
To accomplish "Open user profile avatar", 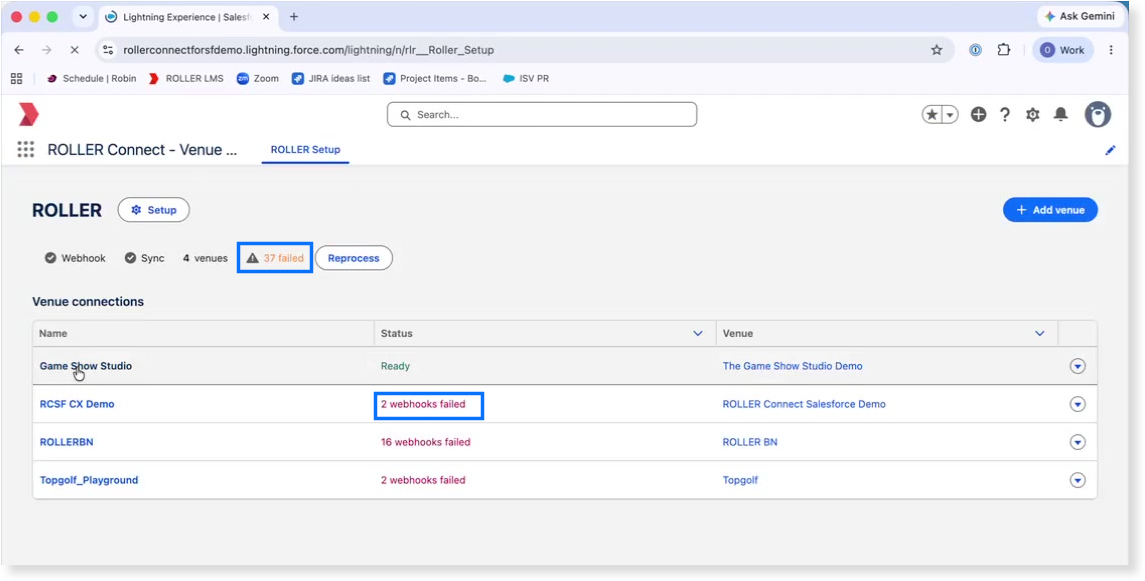I will 1098,115.
